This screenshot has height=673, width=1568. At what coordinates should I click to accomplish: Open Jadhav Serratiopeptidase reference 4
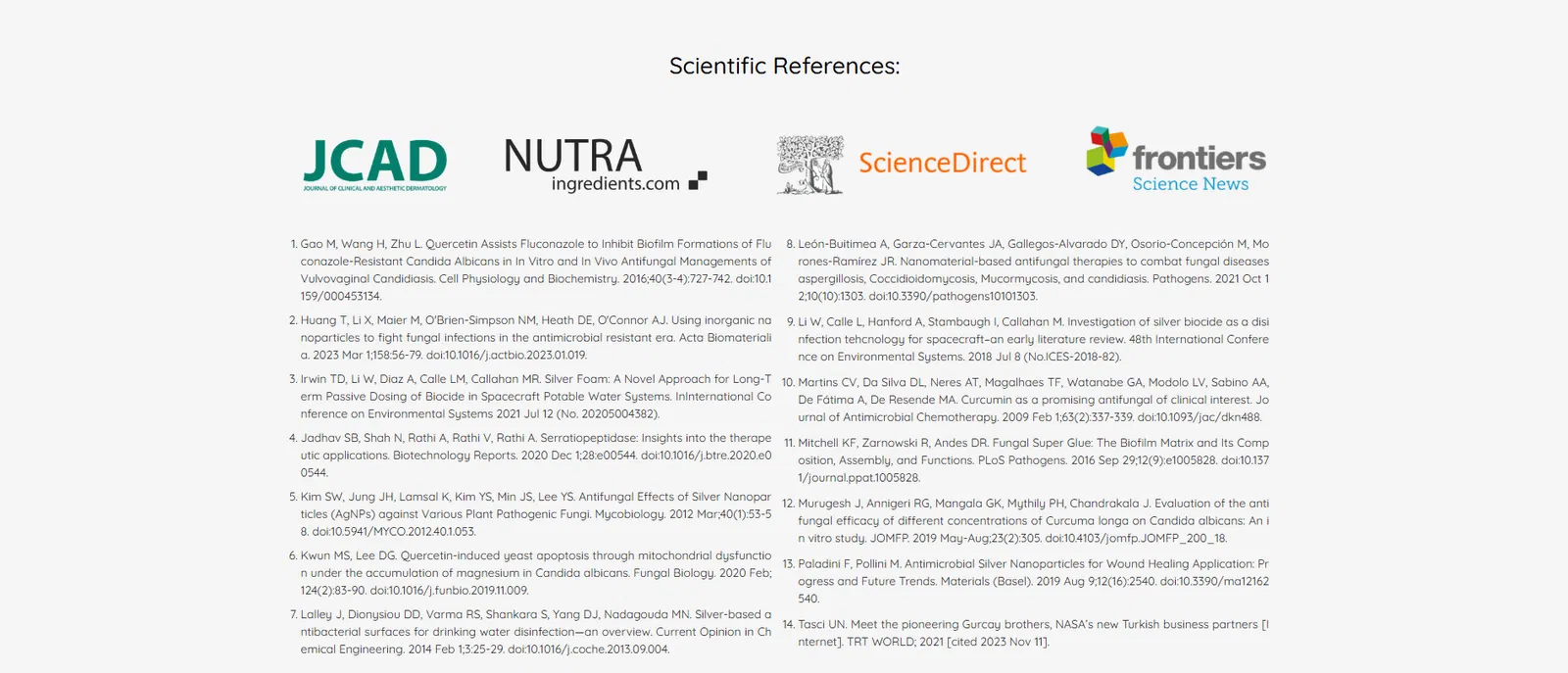(535, 456)
